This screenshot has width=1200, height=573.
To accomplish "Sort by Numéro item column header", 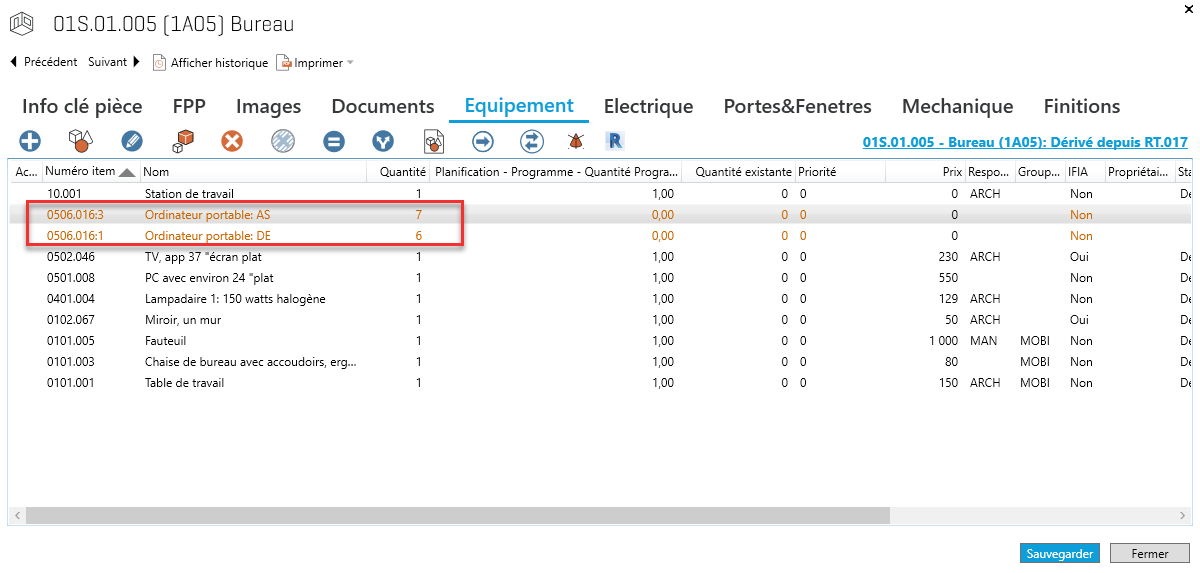I will tap(80, 172).
